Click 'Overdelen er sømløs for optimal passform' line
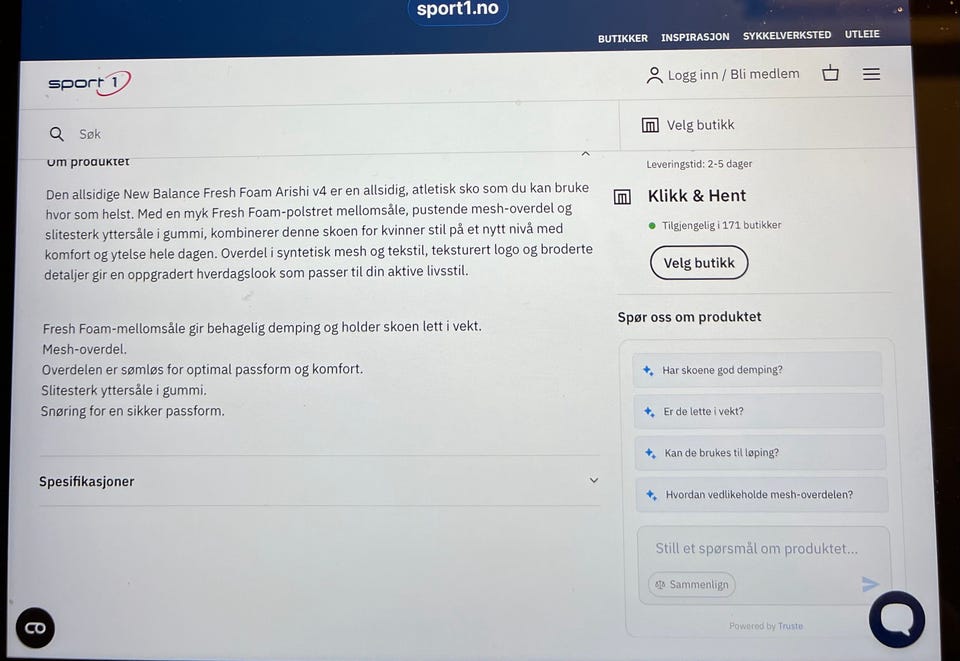The image size is (960, 661). pyautogui.click(x=202, y=370)
